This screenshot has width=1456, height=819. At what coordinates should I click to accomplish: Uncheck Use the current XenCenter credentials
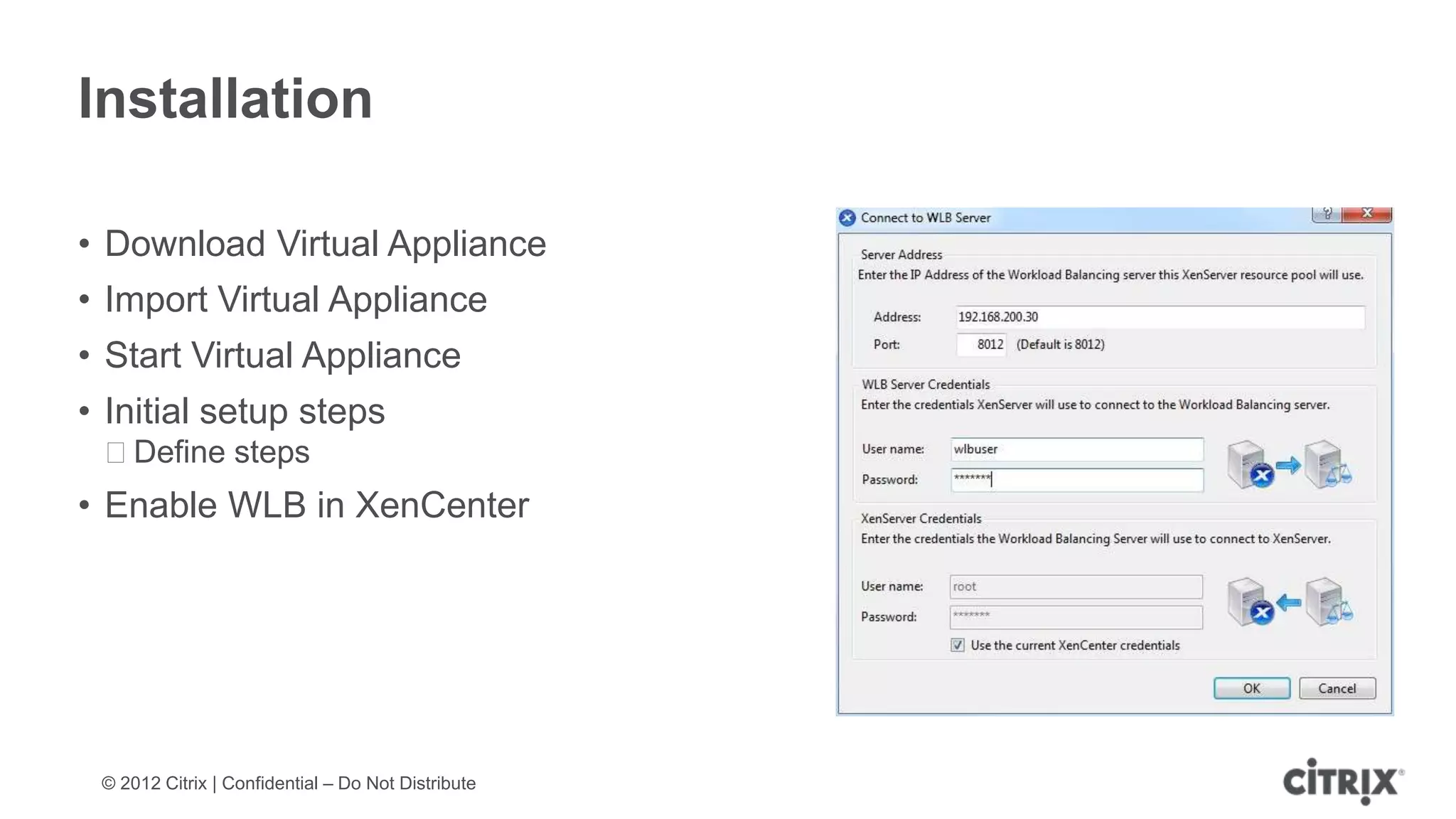point(958,646)
